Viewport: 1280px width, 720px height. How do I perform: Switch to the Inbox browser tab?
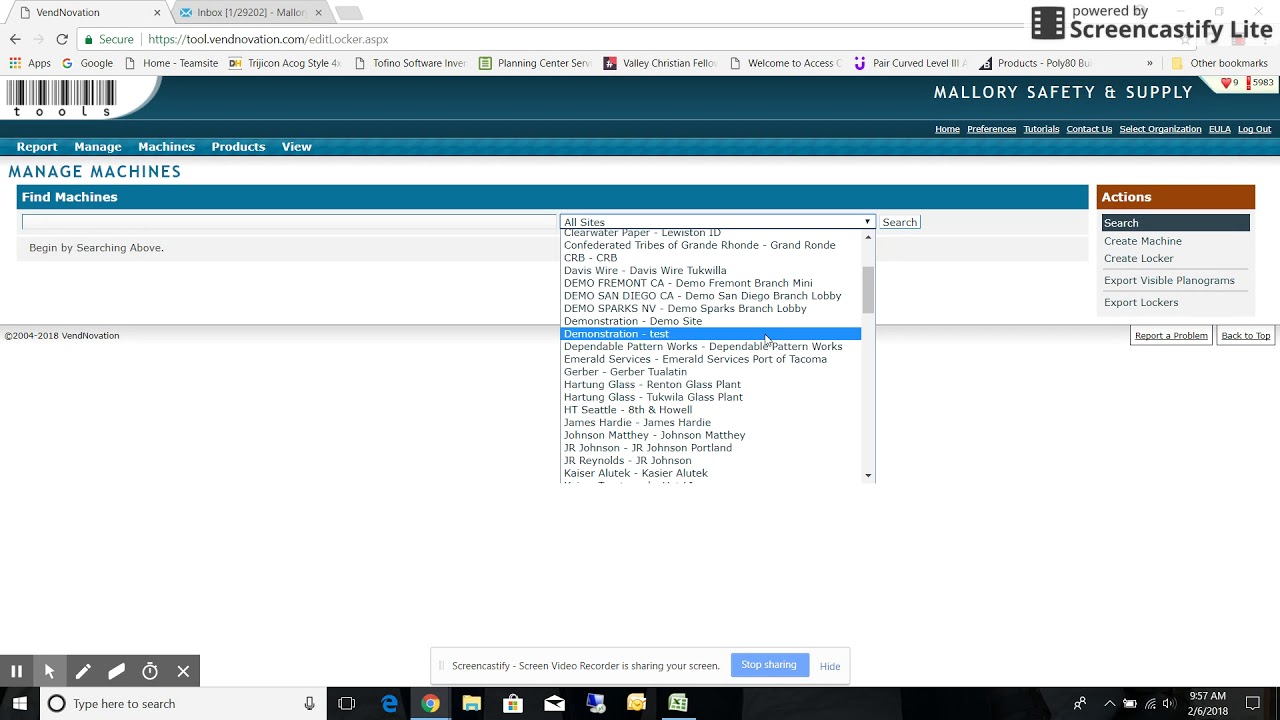coord(250,13)
